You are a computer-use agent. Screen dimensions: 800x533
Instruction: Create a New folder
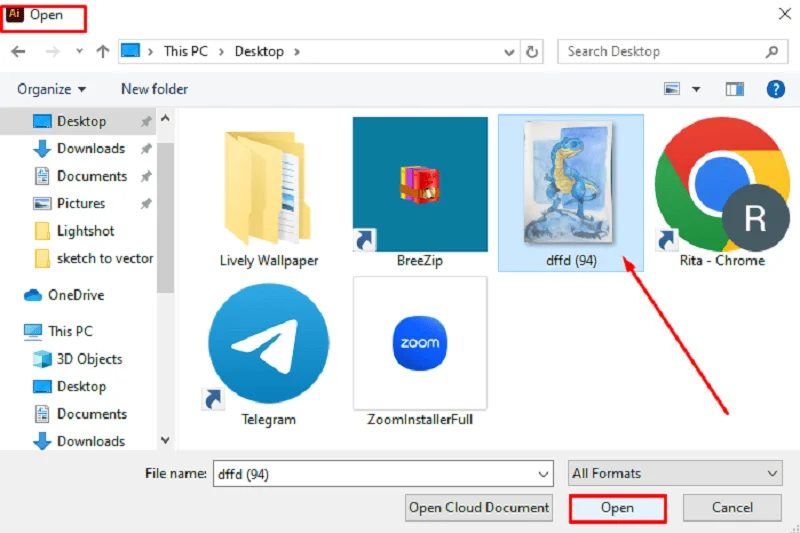[155, 89]
